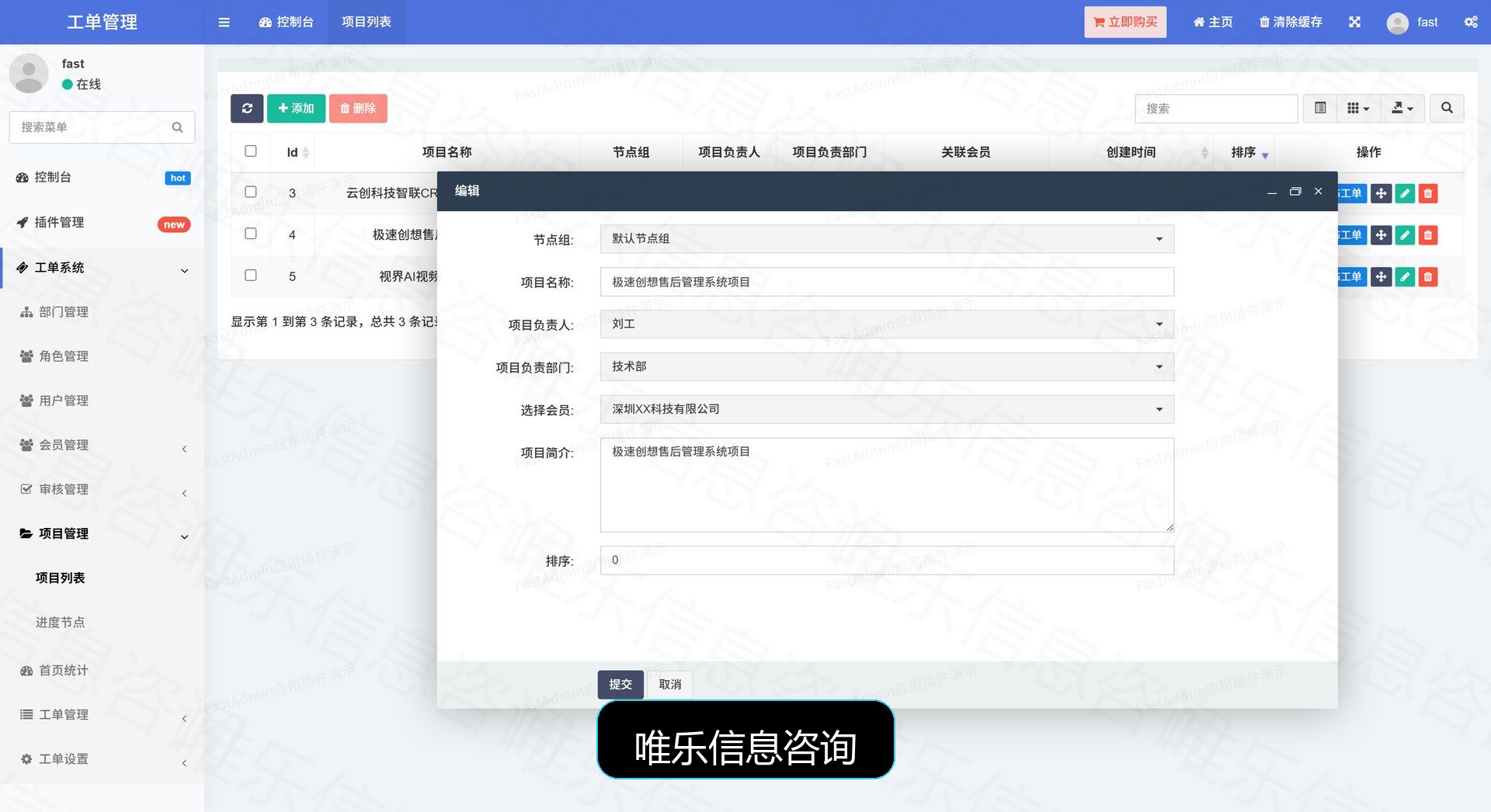The width and height of the screenshot is (1491, 812).
Task: Expand the 工单设置 sidebar menu
Action: 102,759
